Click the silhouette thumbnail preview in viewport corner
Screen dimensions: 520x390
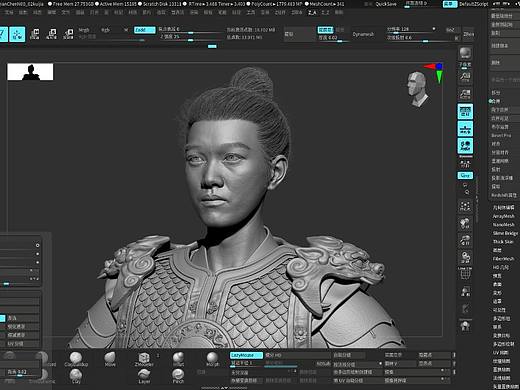(x=30, y=72)
